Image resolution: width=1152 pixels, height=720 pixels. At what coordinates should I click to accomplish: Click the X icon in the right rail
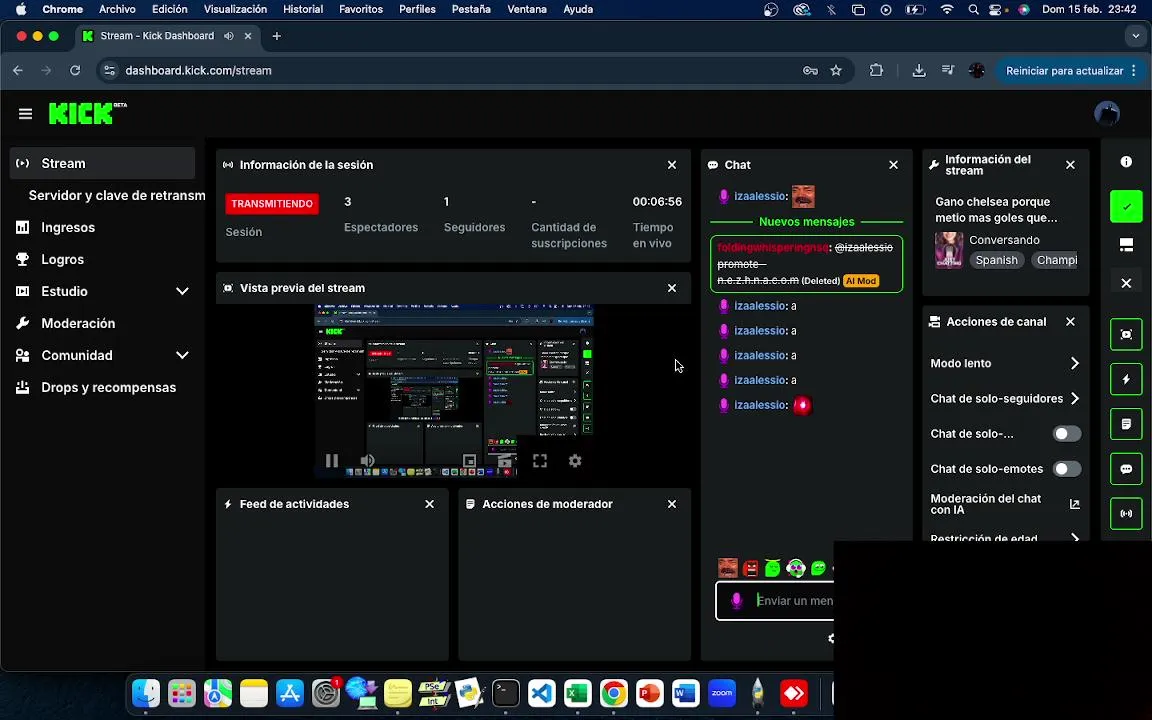coord(1126,283)
